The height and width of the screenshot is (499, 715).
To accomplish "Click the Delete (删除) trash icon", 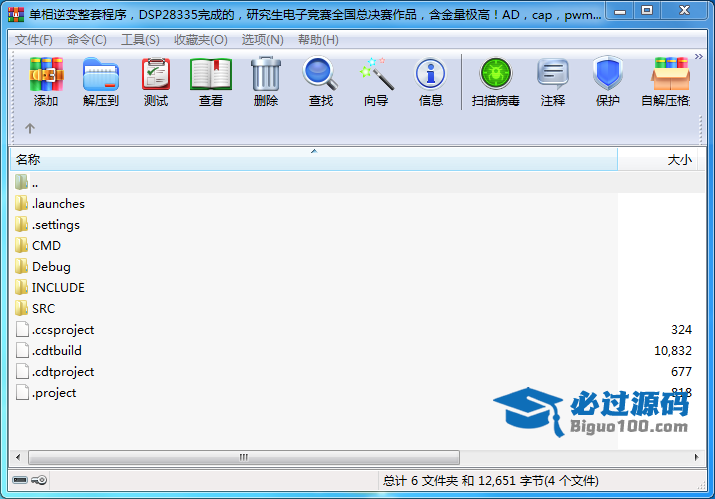I will (x=266, y=82).
